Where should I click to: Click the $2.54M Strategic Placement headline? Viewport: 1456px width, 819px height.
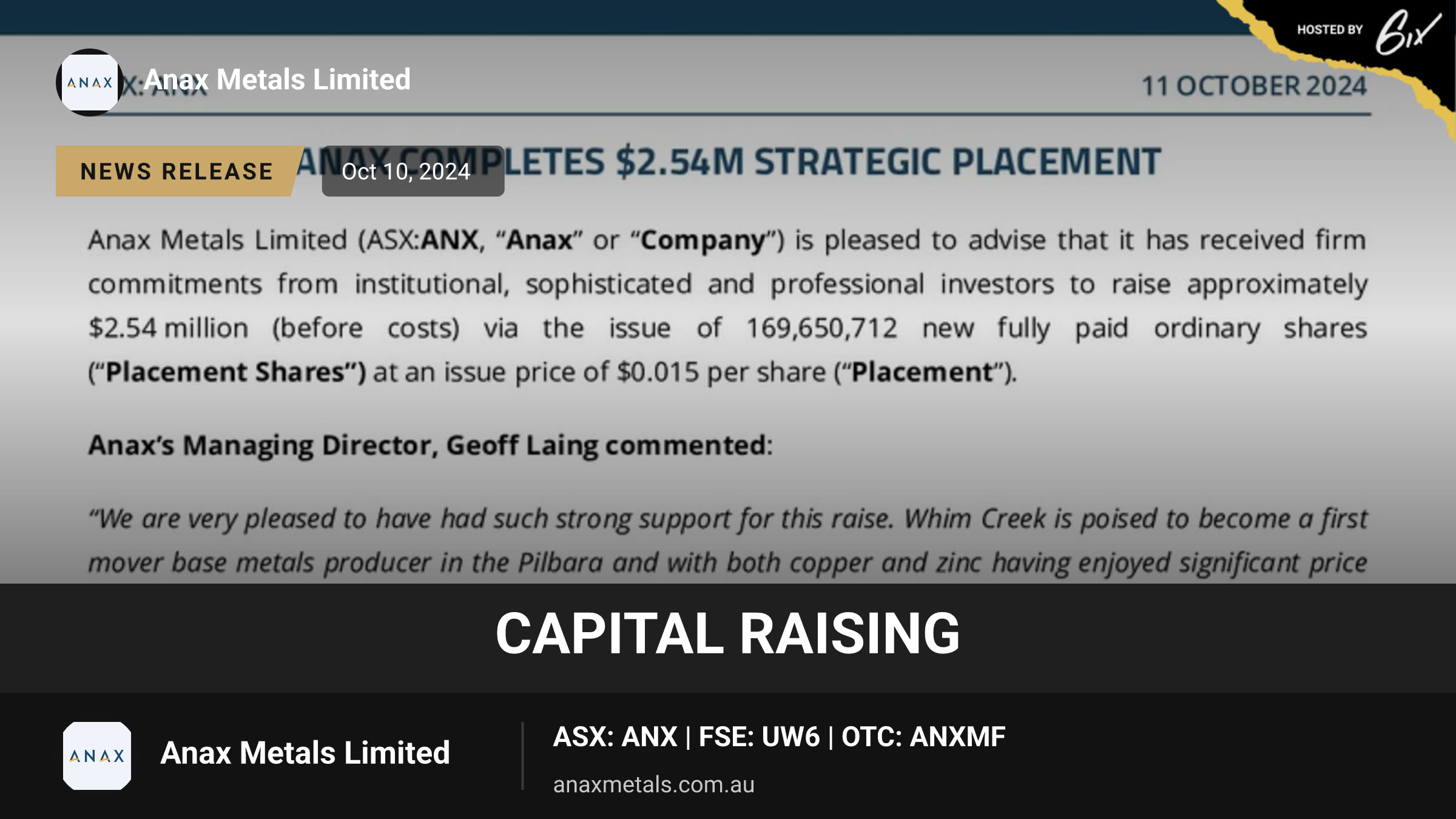[728, 161]
